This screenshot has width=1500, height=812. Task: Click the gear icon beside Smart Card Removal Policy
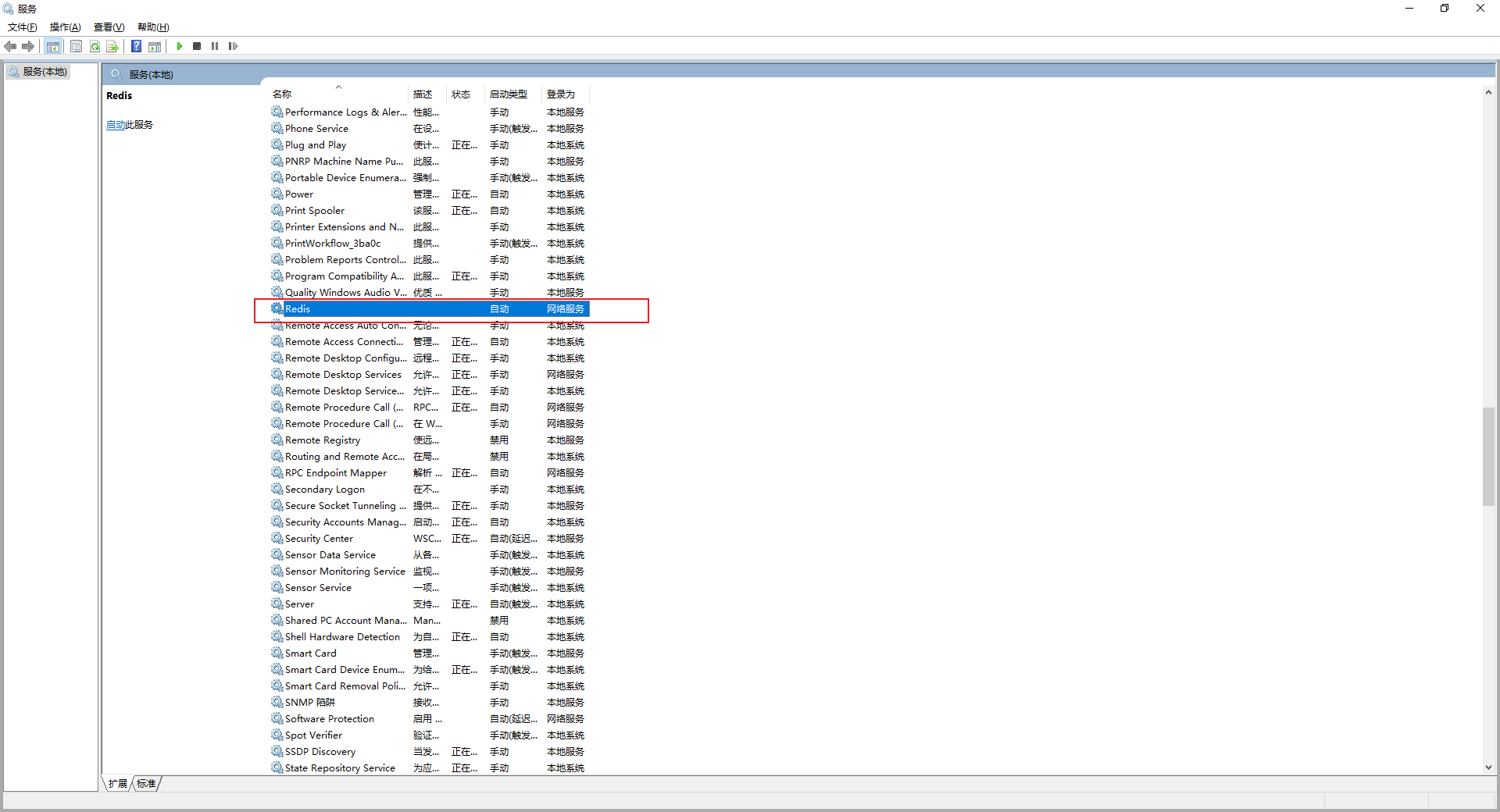tap(277, 686)
